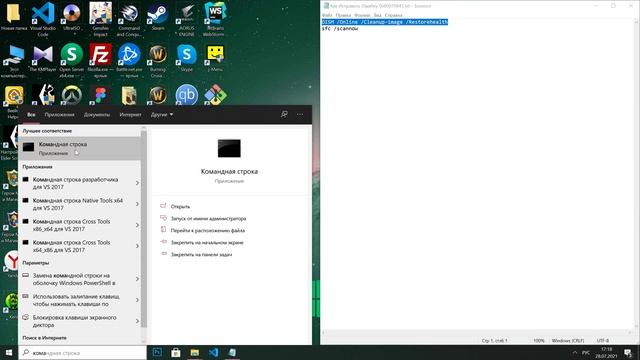Open the FileZilla desktop shortcut
Screen dimensions: 640x360
100,60
